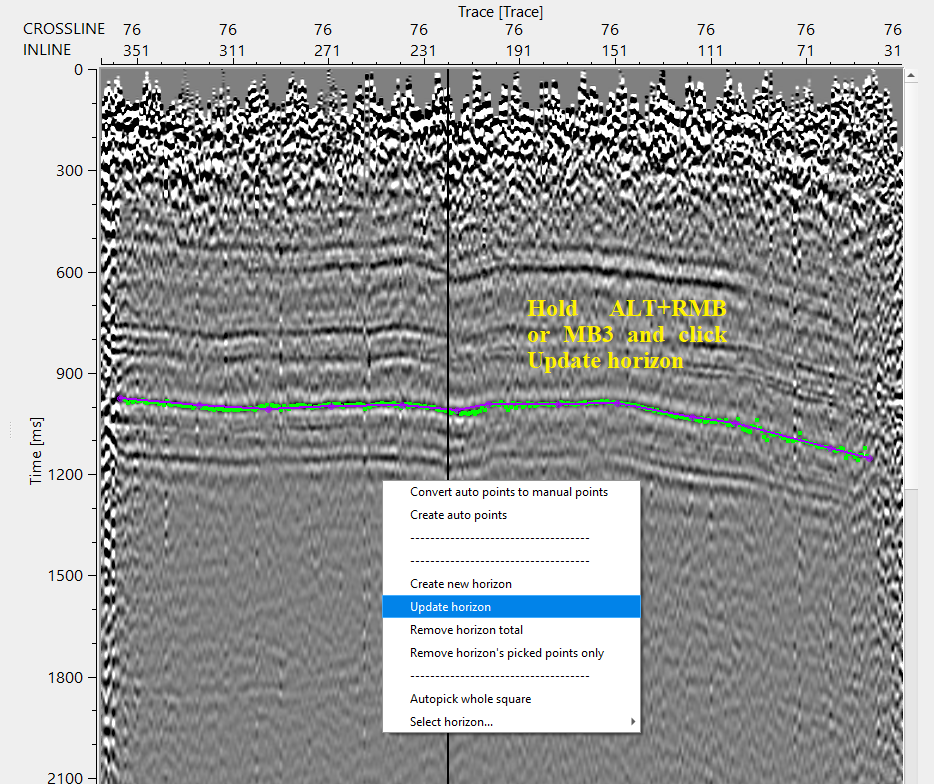Click the purple horizon endpoint at far right

869,458
